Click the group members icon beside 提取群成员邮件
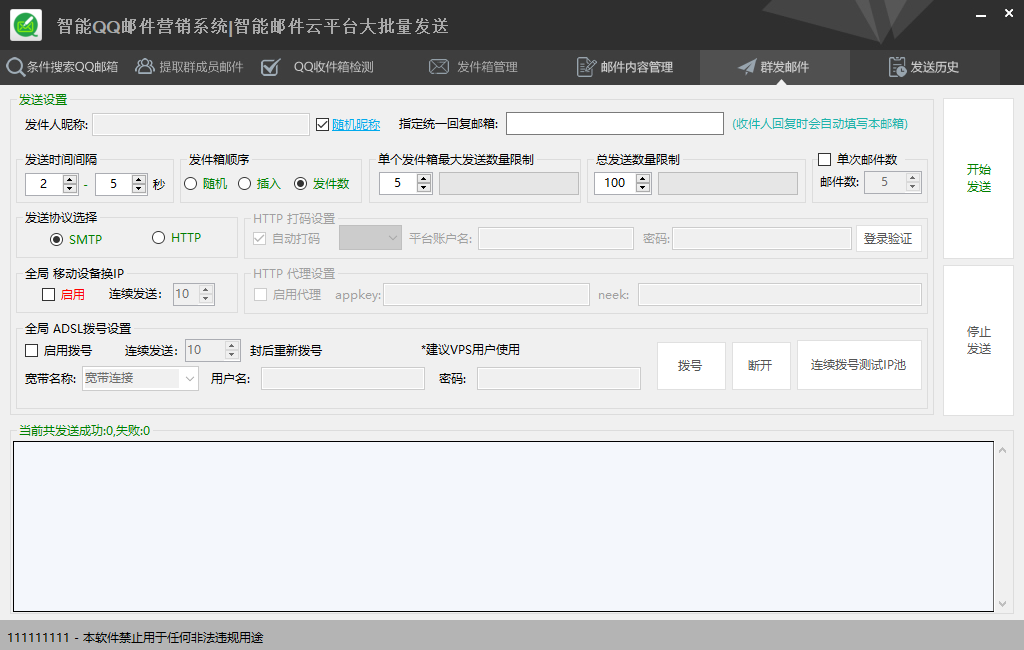The width and height of the screenshot is (1024, 650). [x=144, y=67]
